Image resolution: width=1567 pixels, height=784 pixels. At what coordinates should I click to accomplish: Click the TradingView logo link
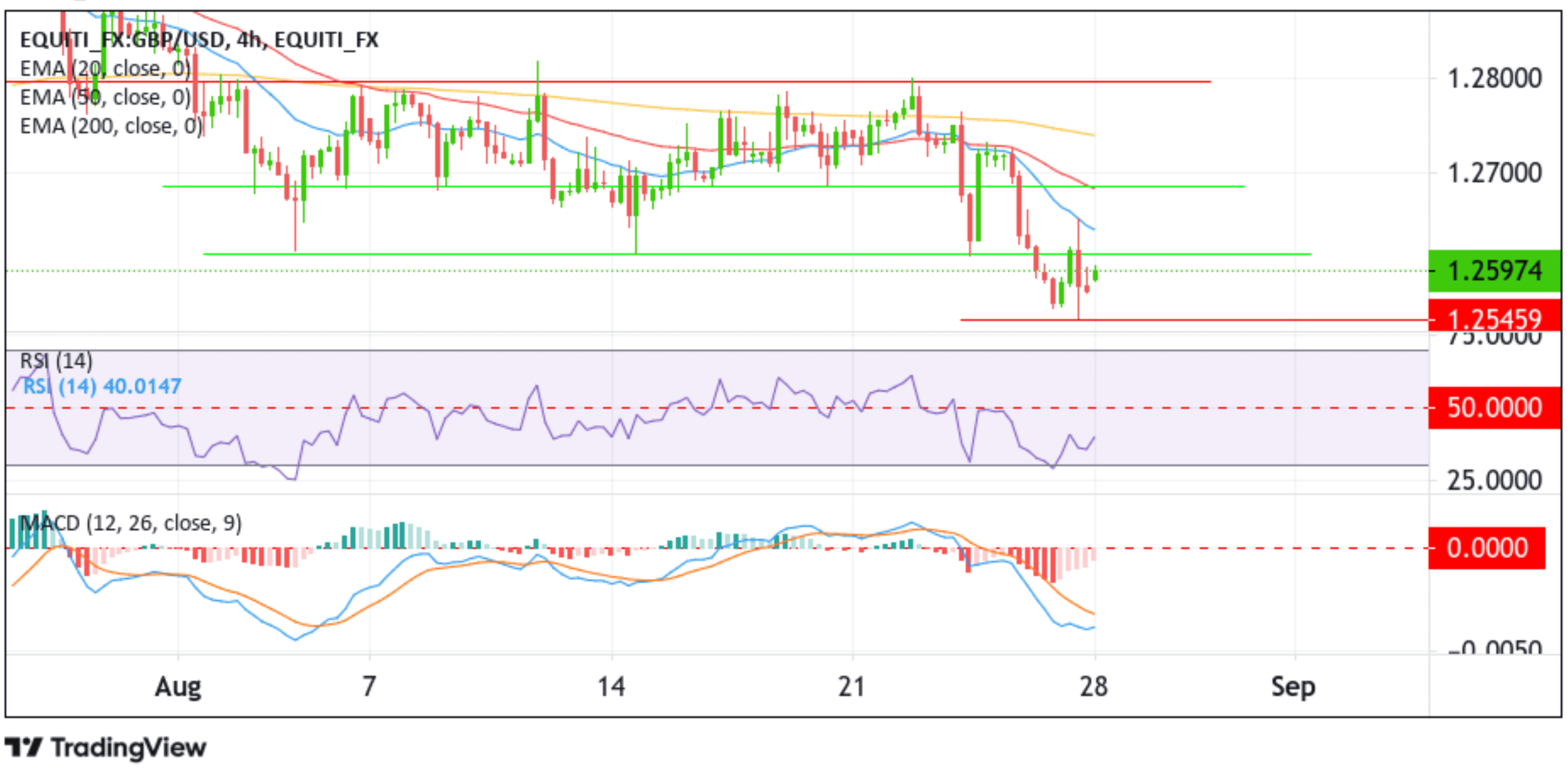coord(106,748)
